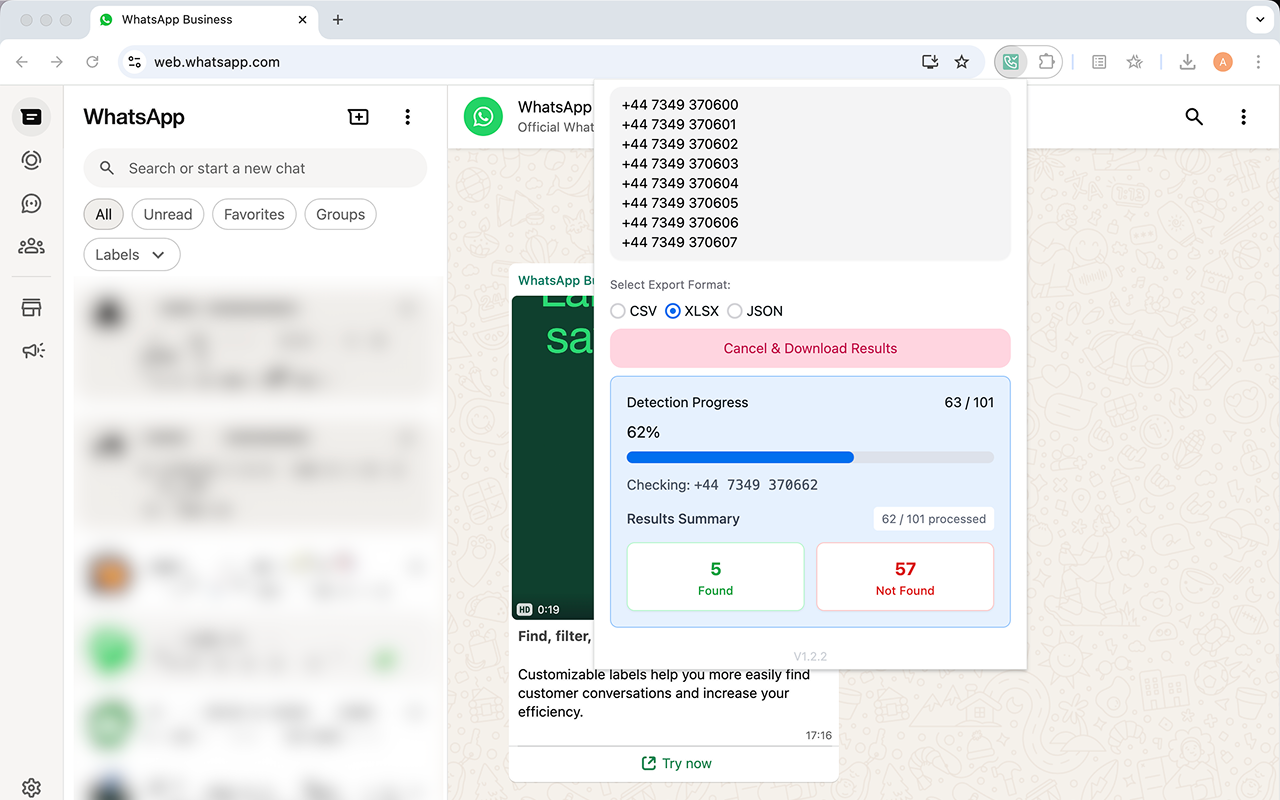
Task: Click the Try now link
Action: point(676,763)
